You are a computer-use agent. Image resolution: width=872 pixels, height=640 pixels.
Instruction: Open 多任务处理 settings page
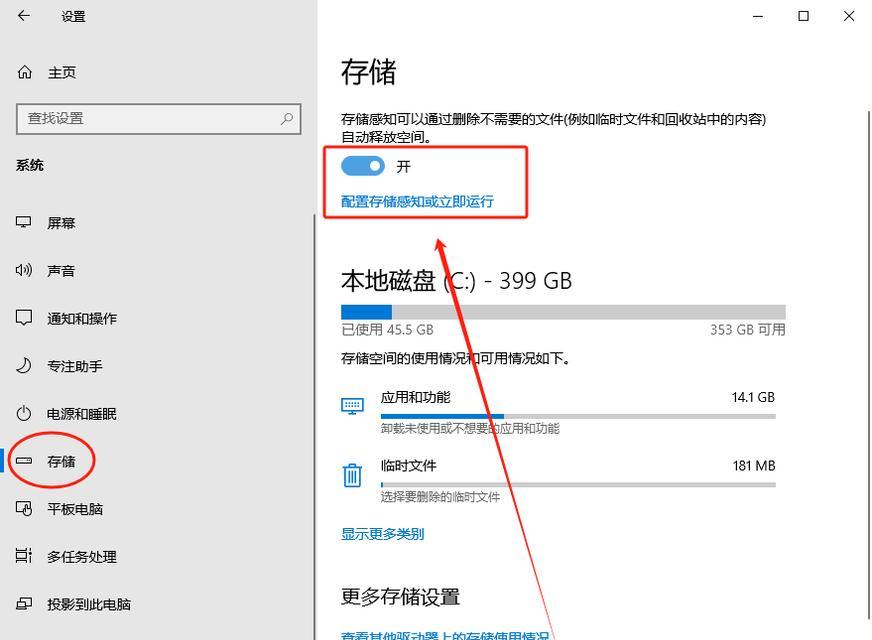[158, 556]
